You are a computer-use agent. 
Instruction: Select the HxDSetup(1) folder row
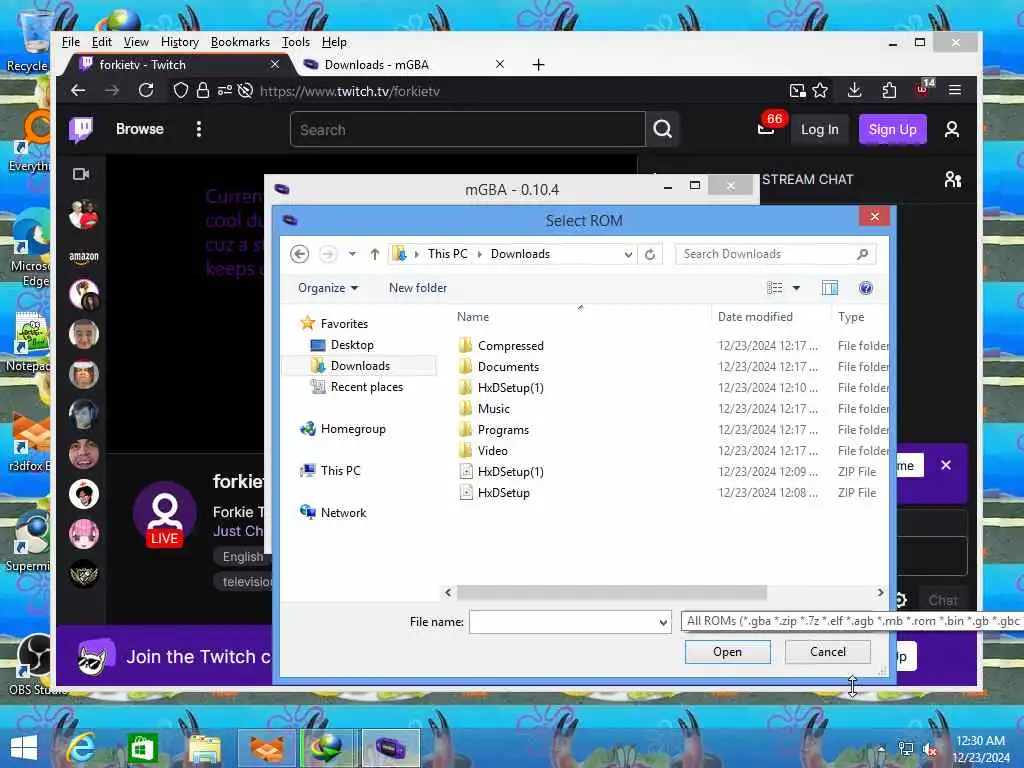coord(673,388)
